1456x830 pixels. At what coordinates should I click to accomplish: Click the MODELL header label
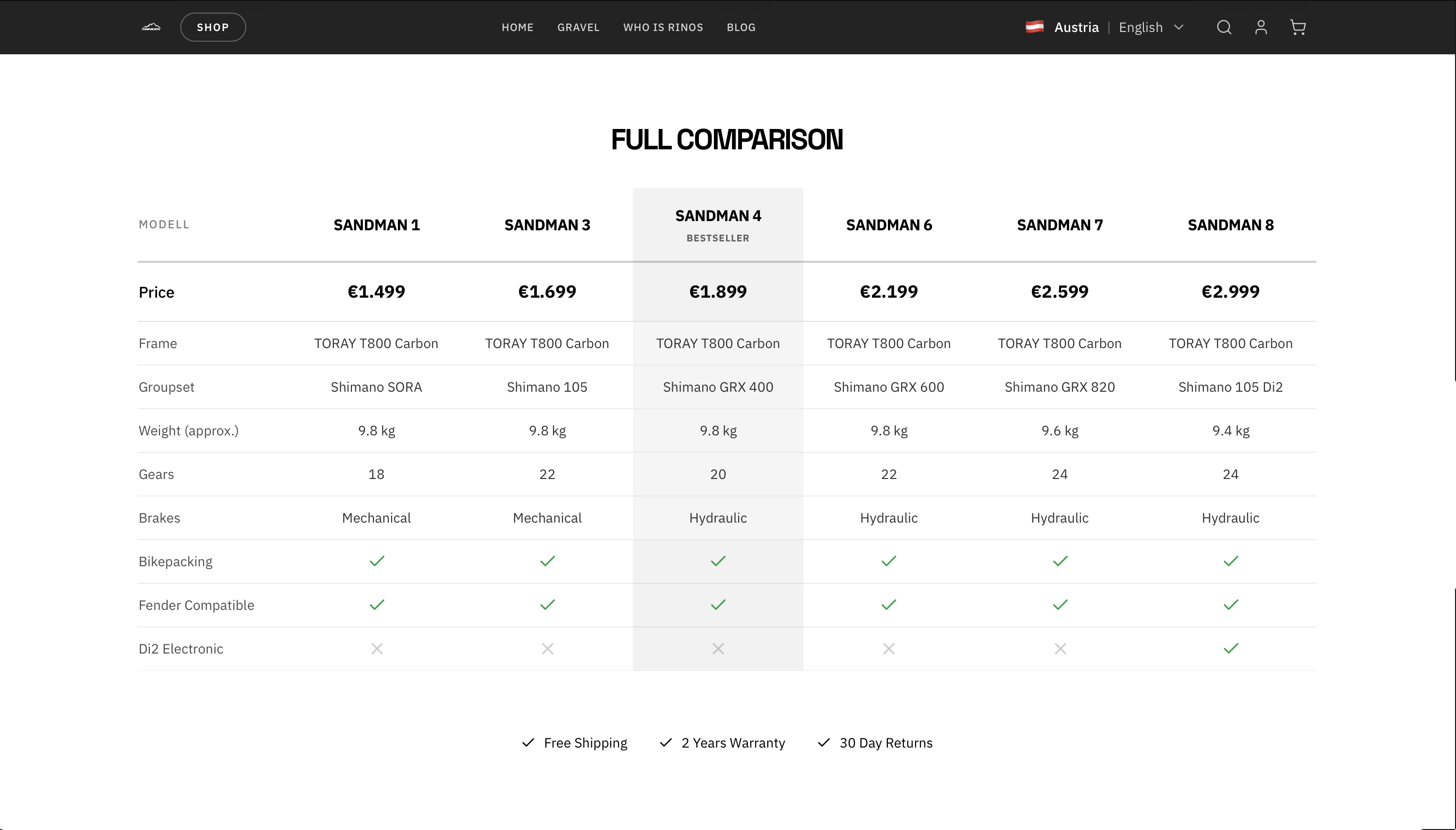pos(164,224)
